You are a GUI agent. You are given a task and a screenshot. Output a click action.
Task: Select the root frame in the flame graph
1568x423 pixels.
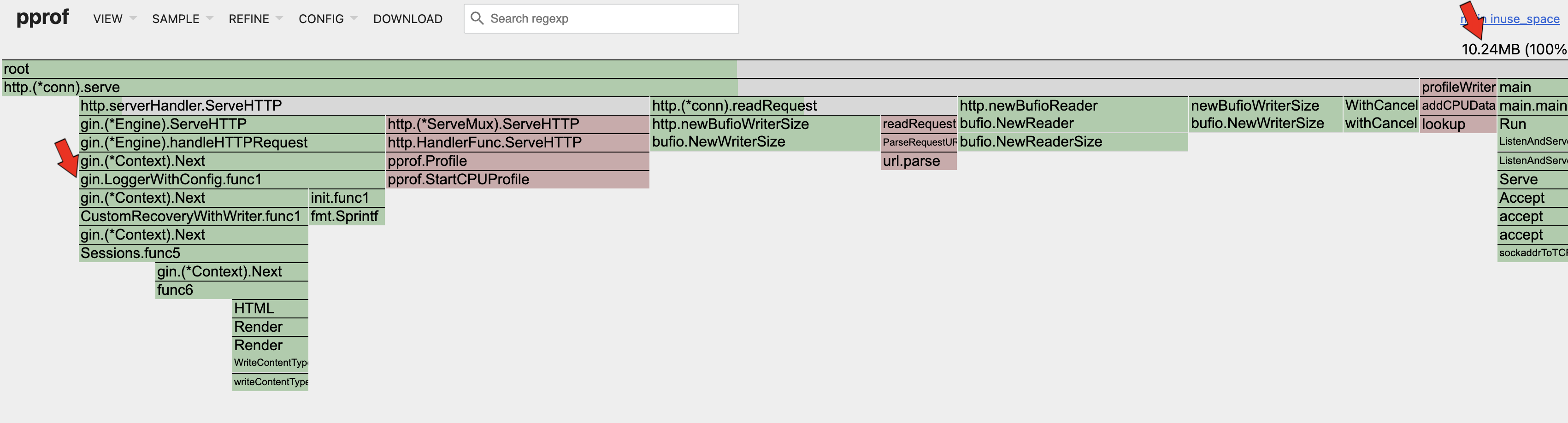[x=365, y=69]
